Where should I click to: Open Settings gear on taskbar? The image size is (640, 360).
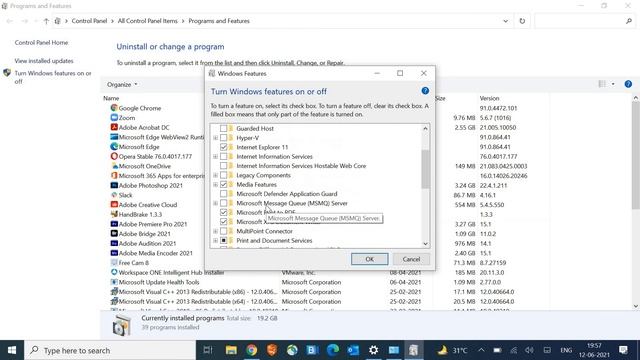tap(373, 350)
